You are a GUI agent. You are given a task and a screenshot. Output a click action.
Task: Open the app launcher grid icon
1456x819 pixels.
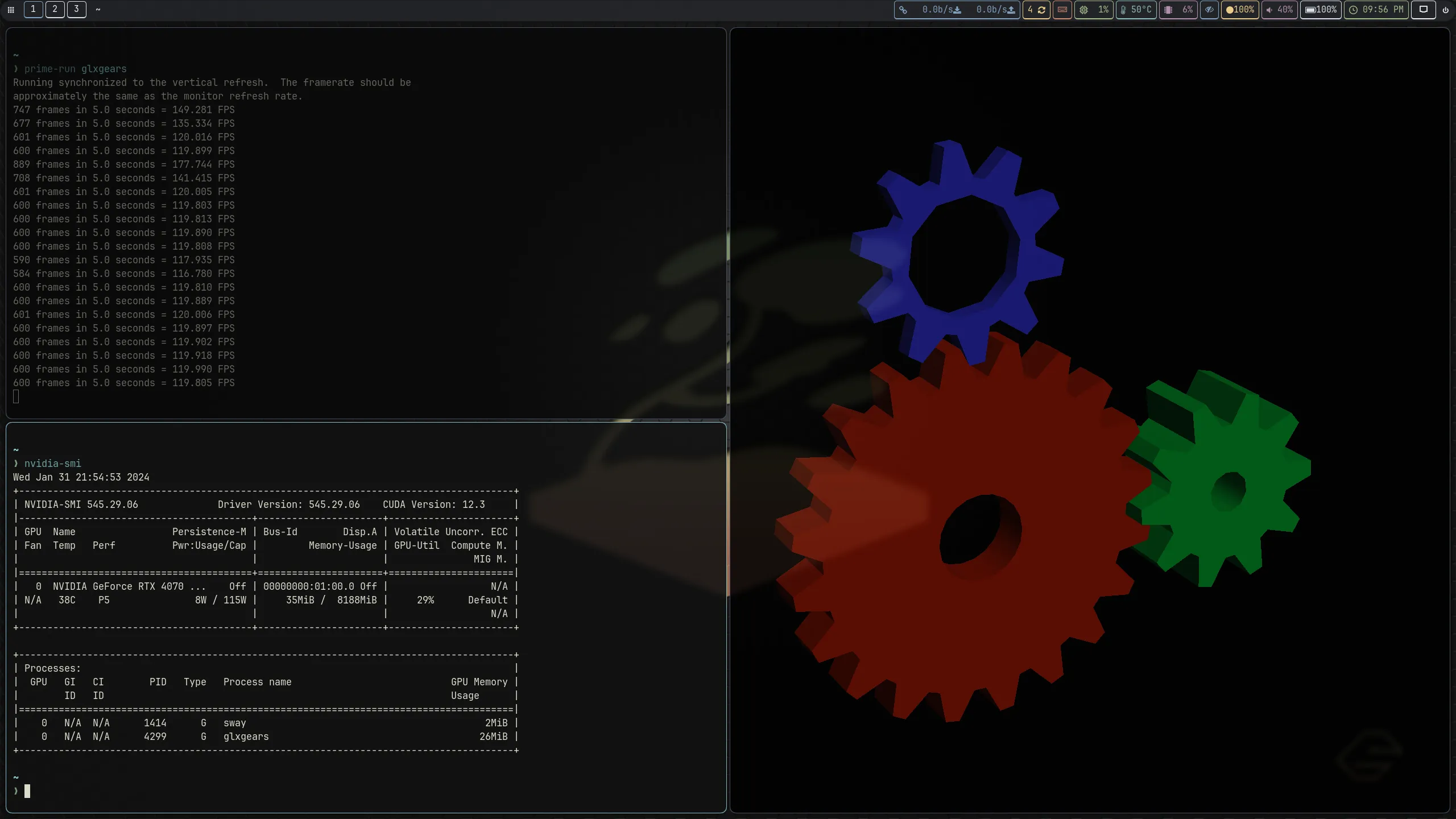11,10
